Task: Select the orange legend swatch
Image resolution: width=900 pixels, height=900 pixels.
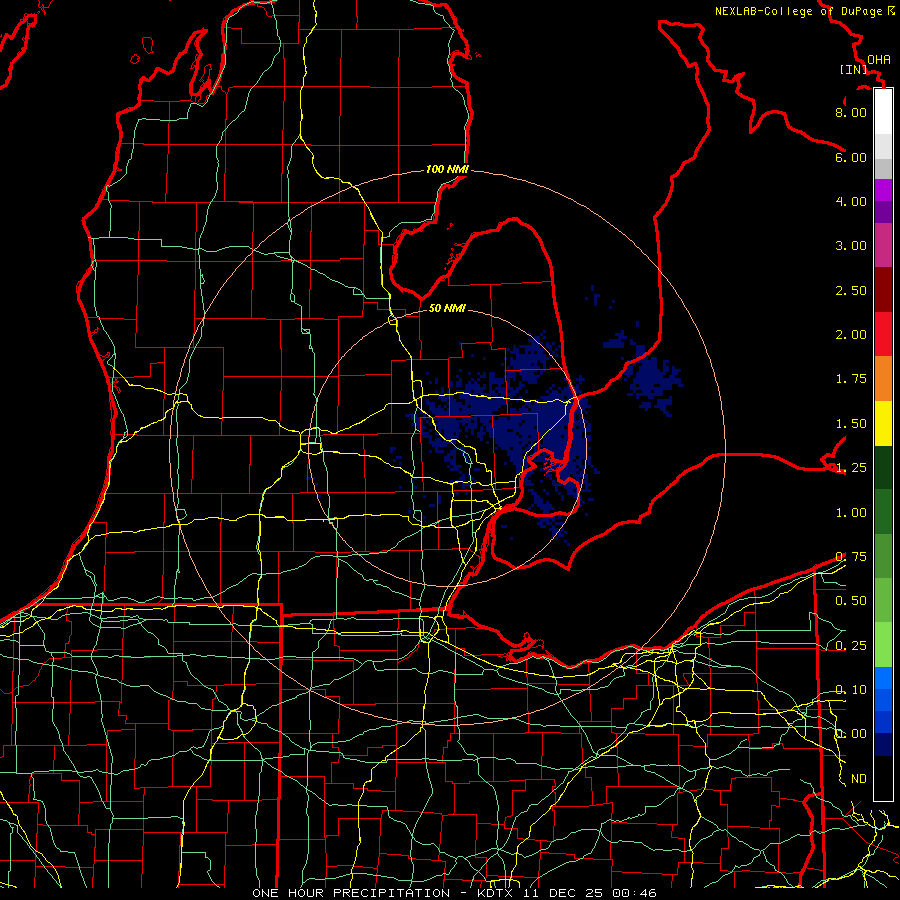Action: tap(883, 379)
